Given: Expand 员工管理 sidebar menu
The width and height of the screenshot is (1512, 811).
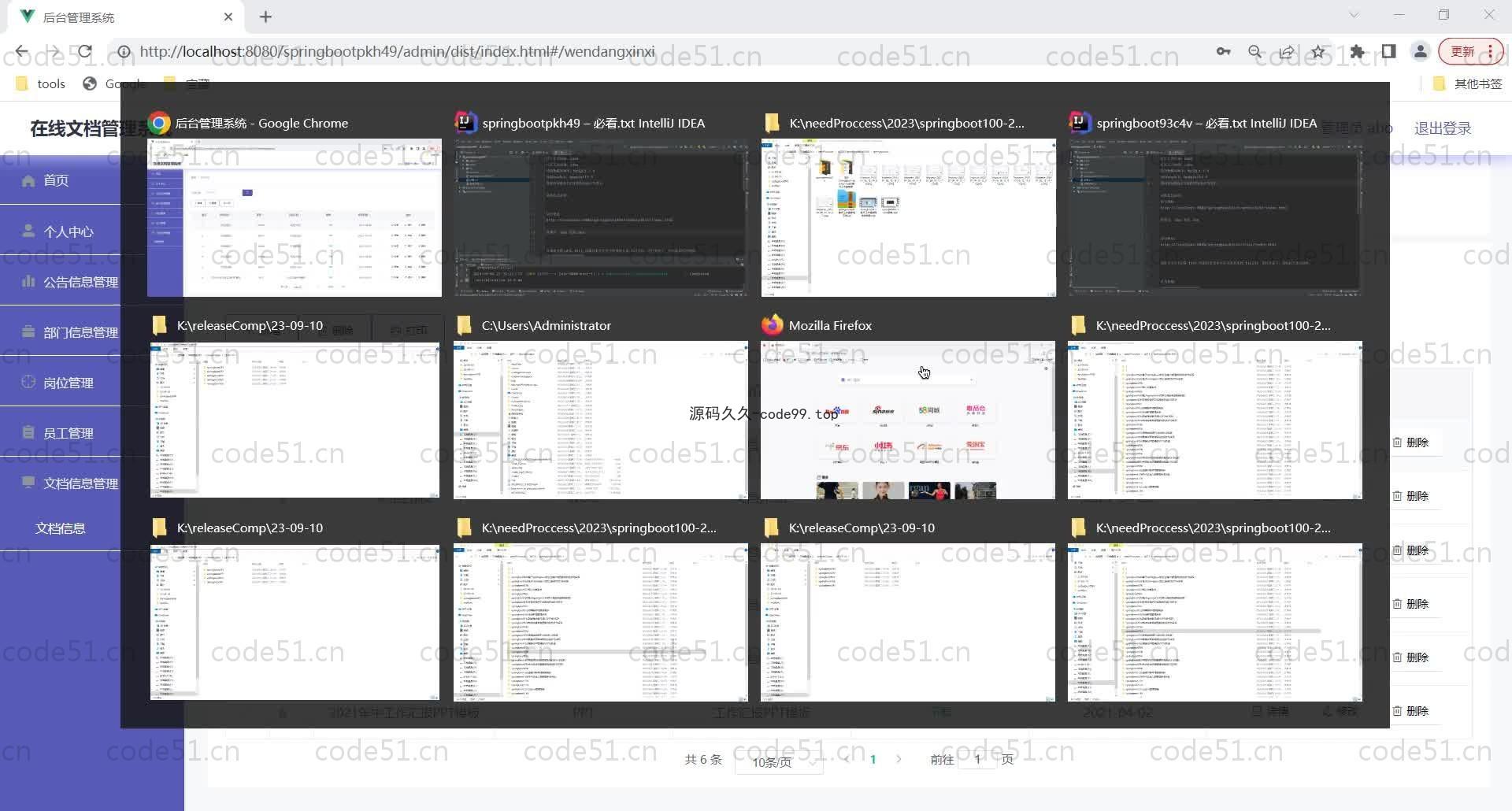Looking at the screenshot, I should (x=60, y=433).
